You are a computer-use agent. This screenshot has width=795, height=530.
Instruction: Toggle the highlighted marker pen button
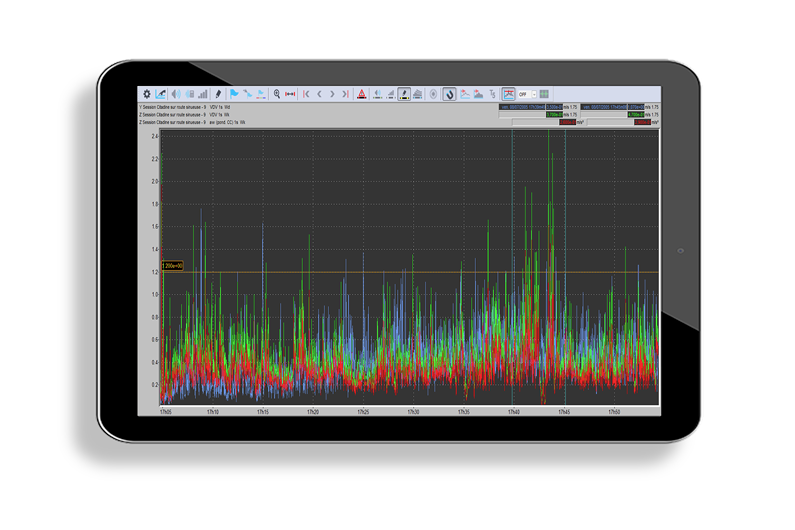click(404, 94)
